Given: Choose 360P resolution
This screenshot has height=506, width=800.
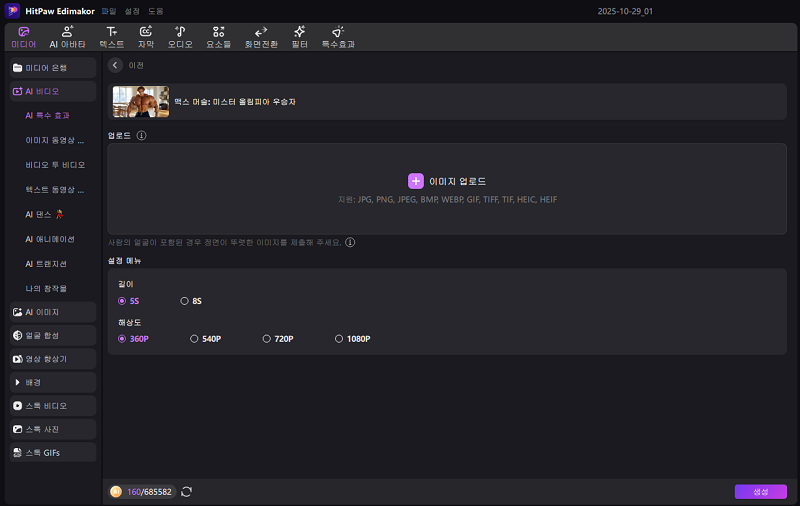Looking at the screenshot, I should tap(133, 339).
